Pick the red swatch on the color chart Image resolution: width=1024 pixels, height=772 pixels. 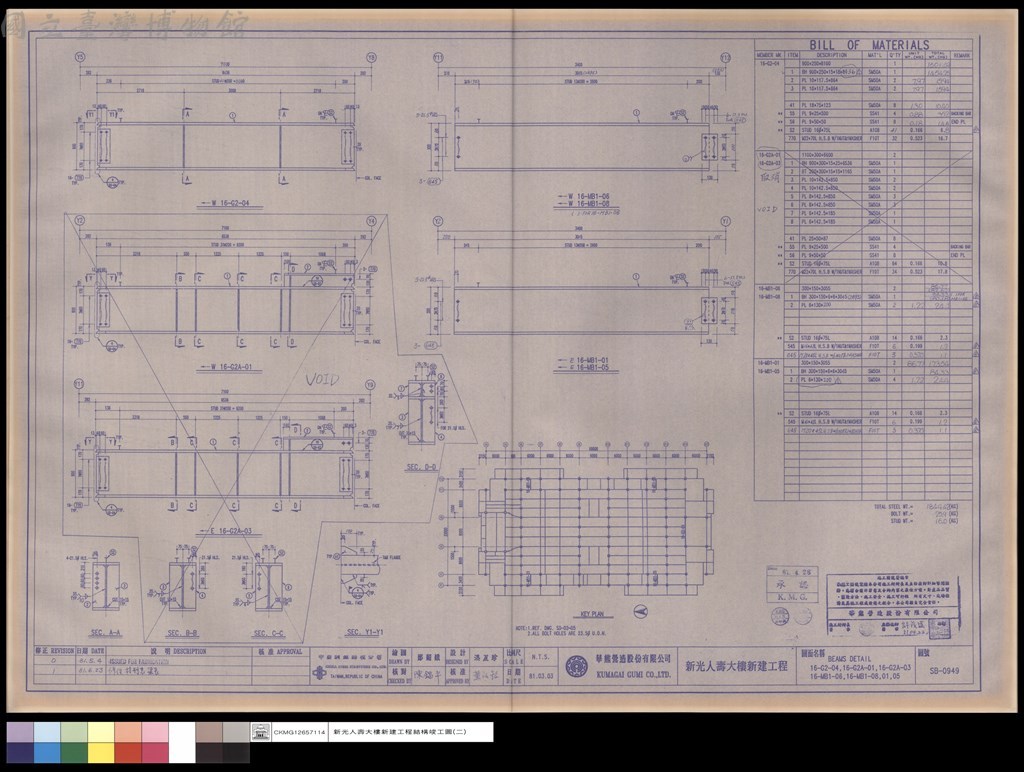pyautogui.click(x=128, y=753)
